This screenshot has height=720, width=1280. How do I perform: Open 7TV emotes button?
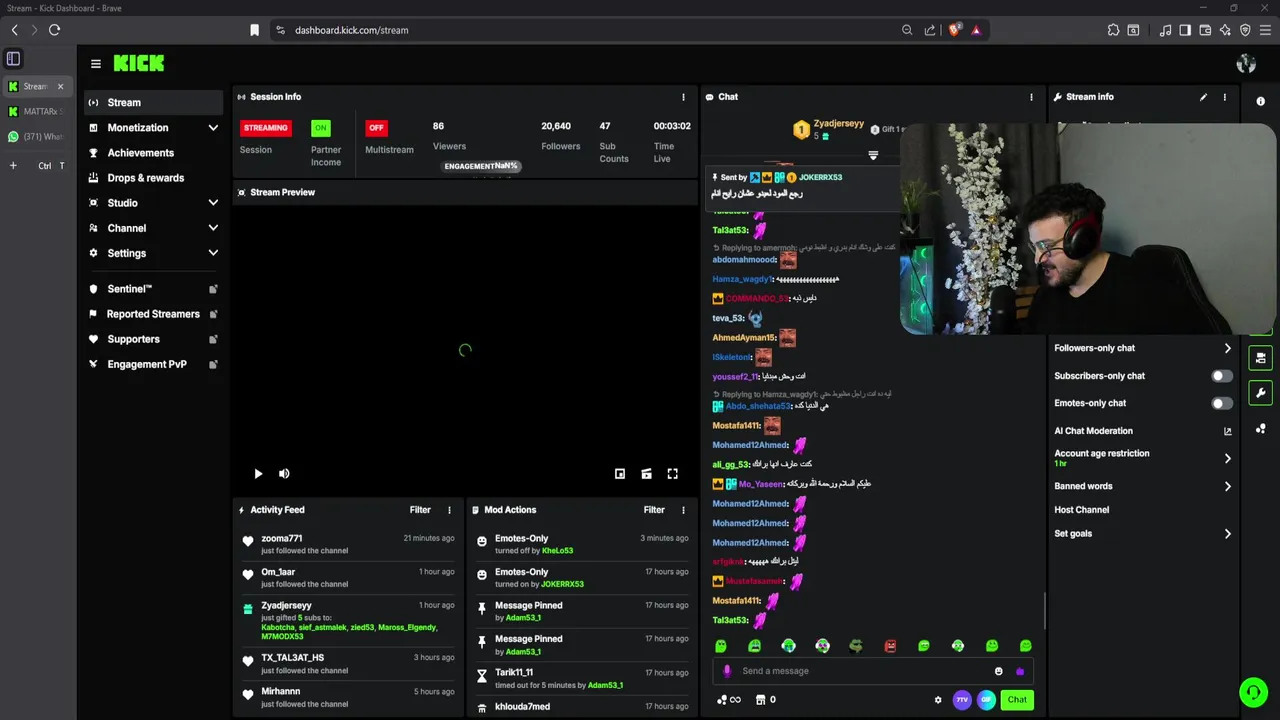962,700
